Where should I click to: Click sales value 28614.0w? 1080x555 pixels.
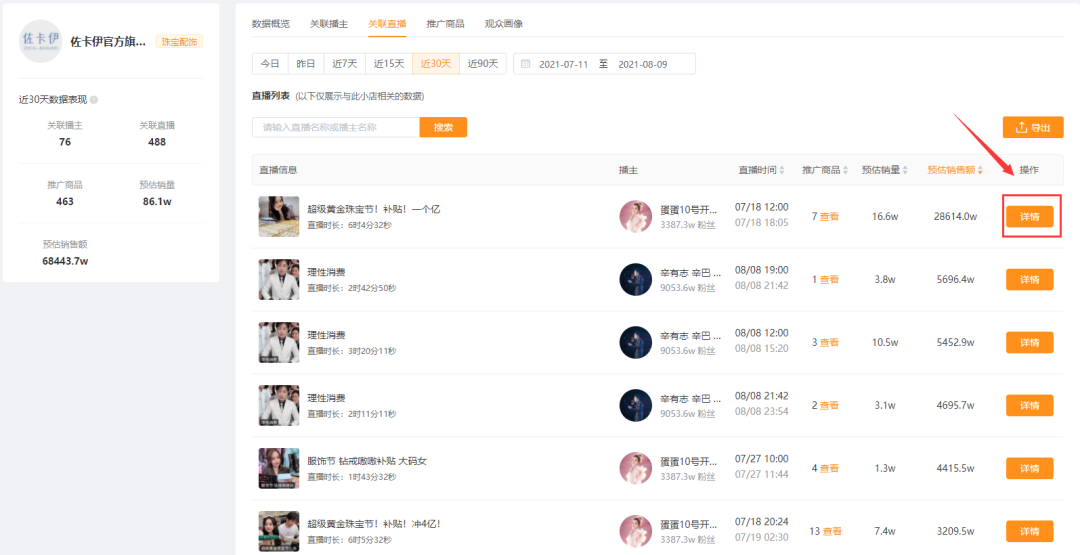pyautogui.click(x=955, y=216)
